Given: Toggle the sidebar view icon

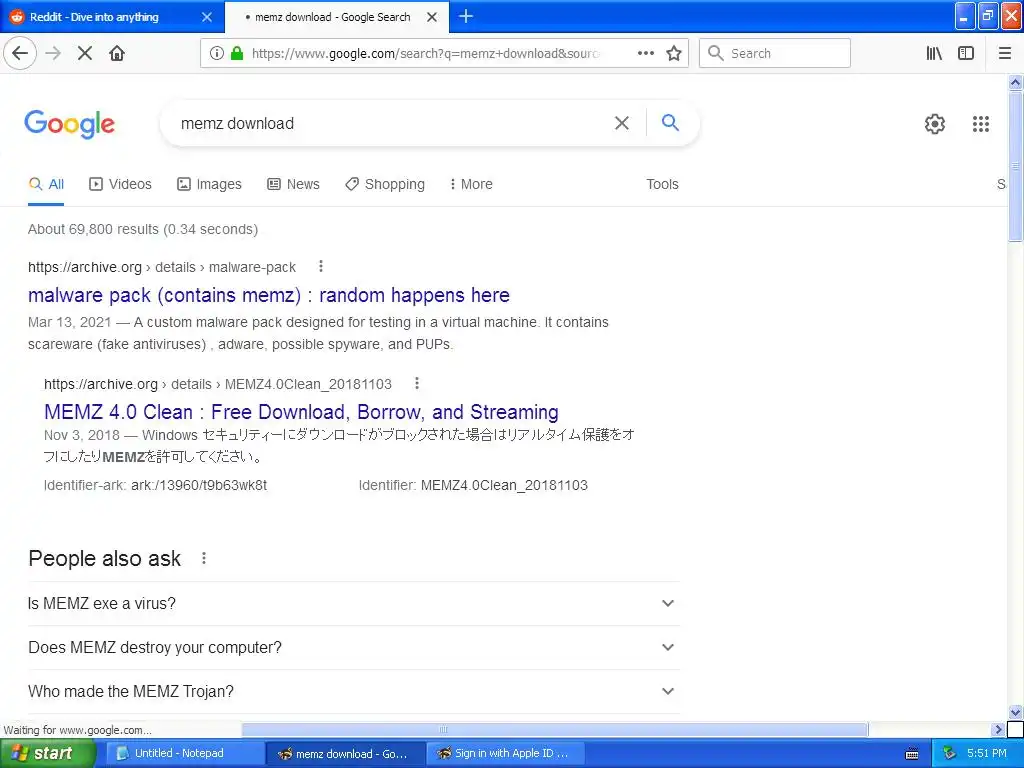Looking at the screenshot, I should click(x=966, y=53).
